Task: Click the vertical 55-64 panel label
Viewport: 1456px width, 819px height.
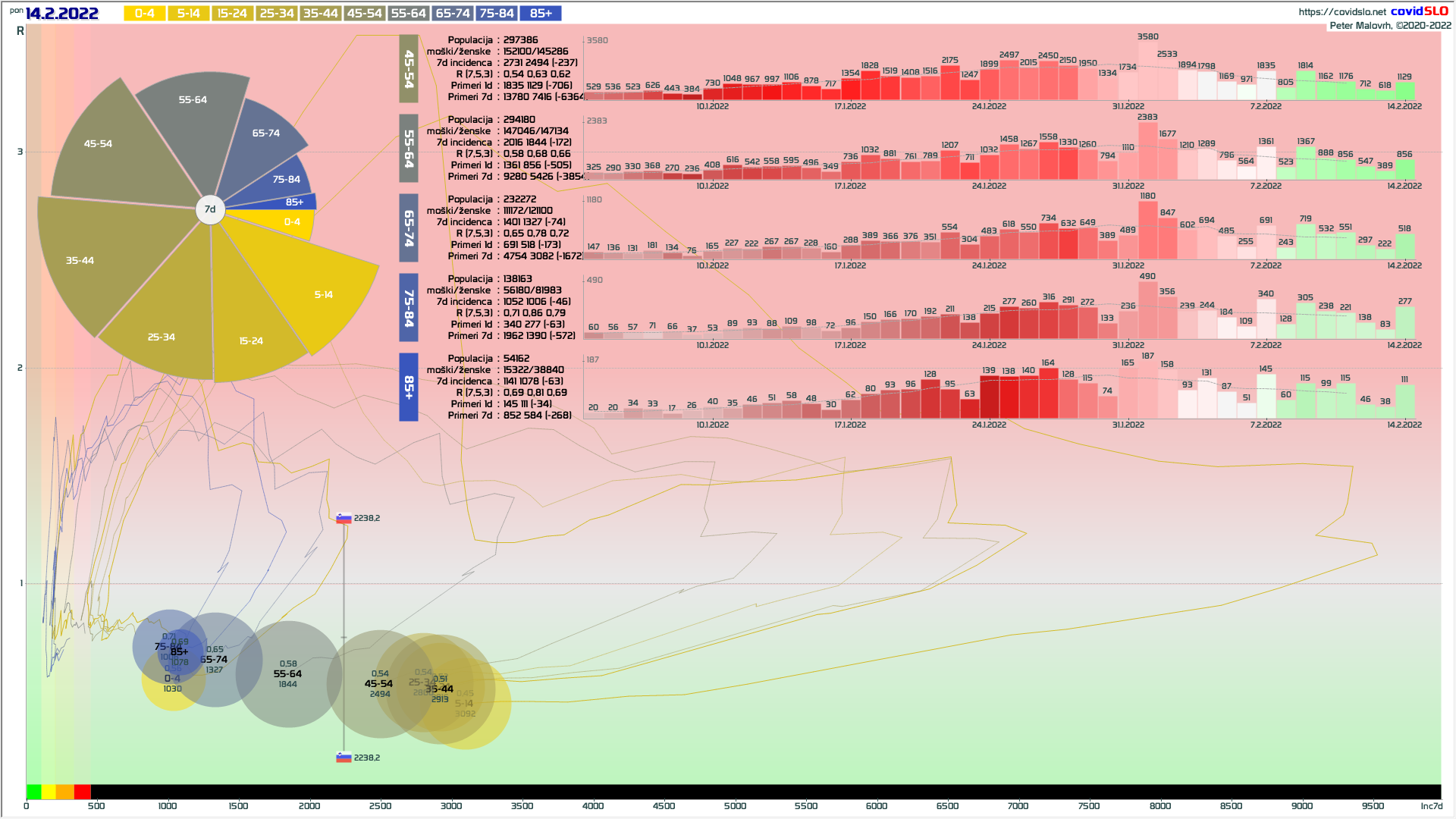Action: (x=409, y=149)
